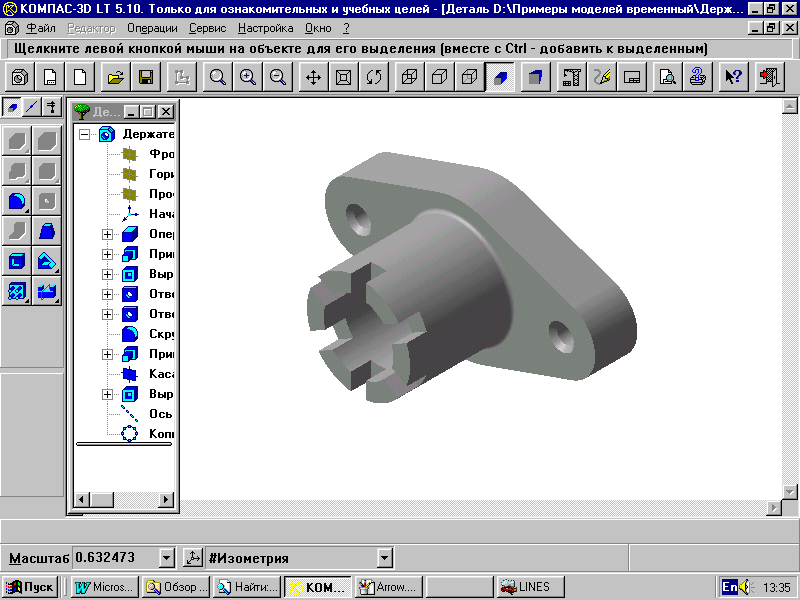Image resolution: width=800 pixels, height=600 pixels.
Task: Open the help stamp question icon
Action: pyautogui.click(x=697, y=77)
